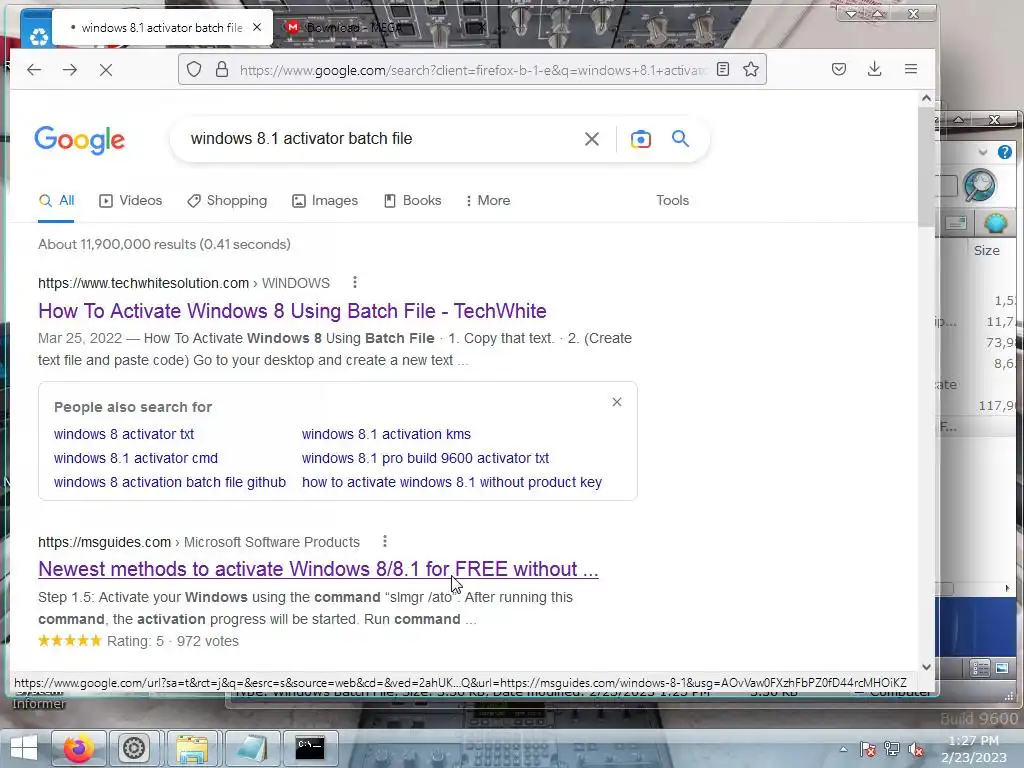Image resolution: width=1024 pixels, height=768 pixels.
Task: Switch to the Books tab
Action: [x=412, y=200]
